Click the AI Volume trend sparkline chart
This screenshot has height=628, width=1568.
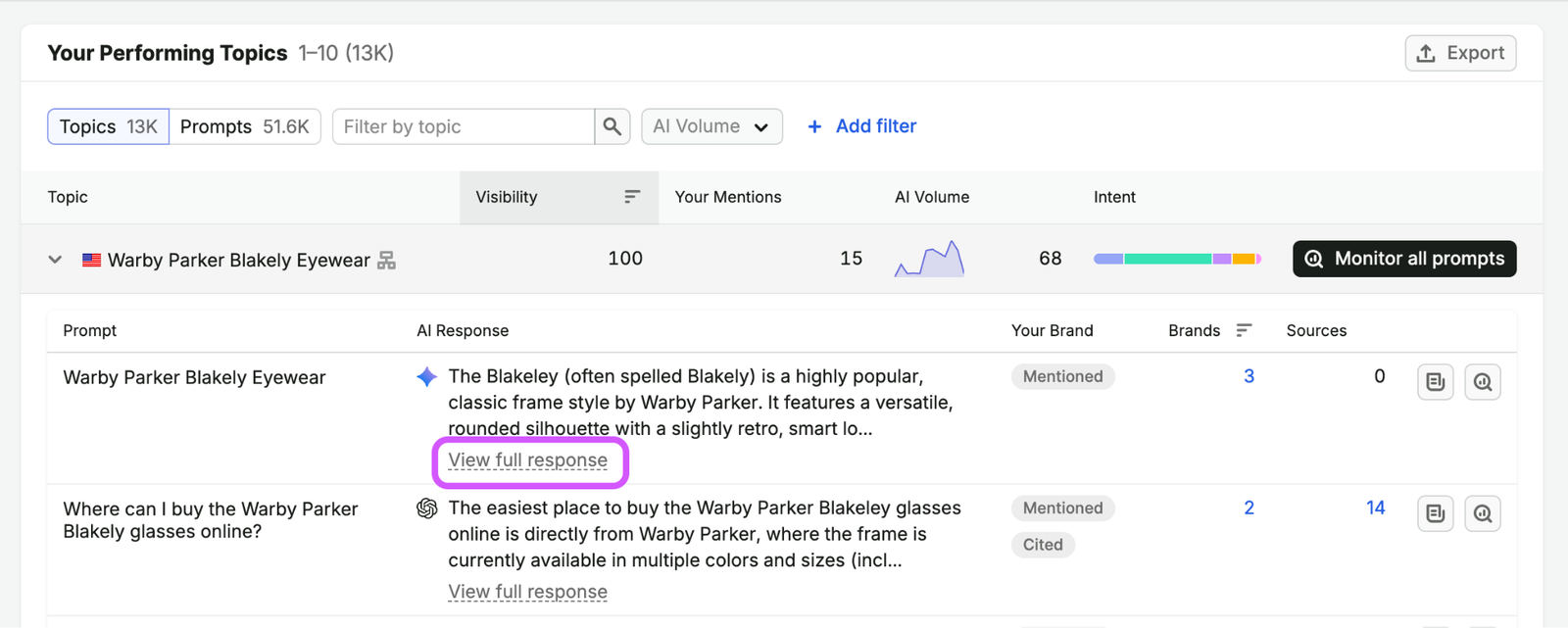pyautogui.click(x=929, y=259)
